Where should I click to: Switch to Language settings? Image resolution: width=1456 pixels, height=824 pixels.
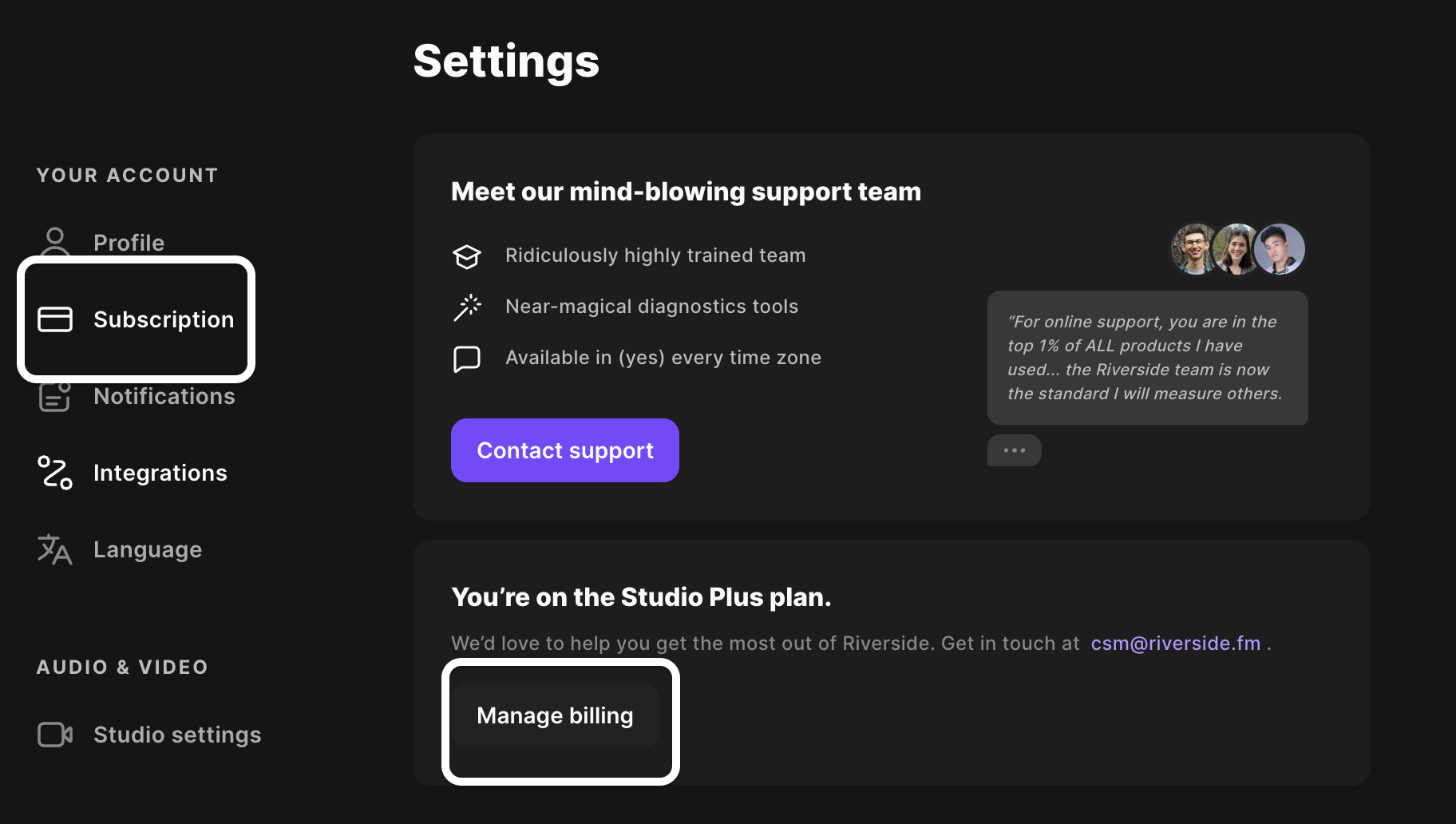click(148, 549)
